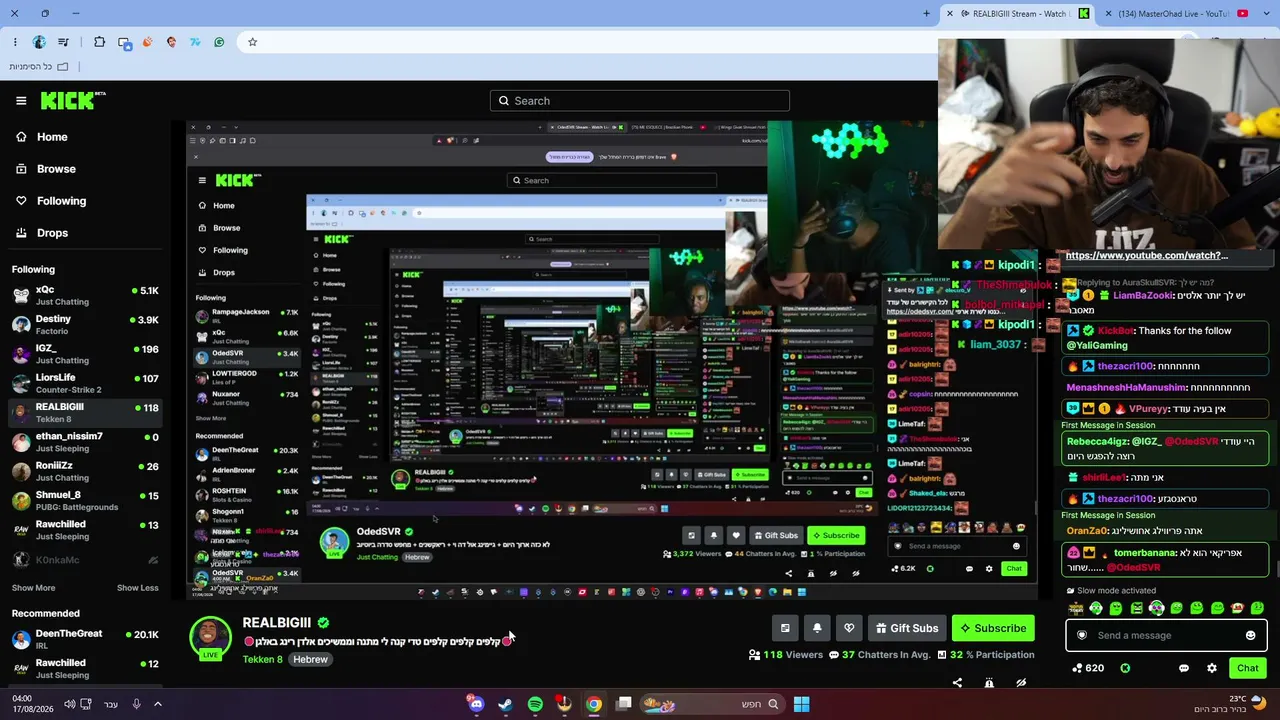Viewport: 1280px width, 720px height.
Task: Bookmark this page with star icon
Action: coord(252,42)
